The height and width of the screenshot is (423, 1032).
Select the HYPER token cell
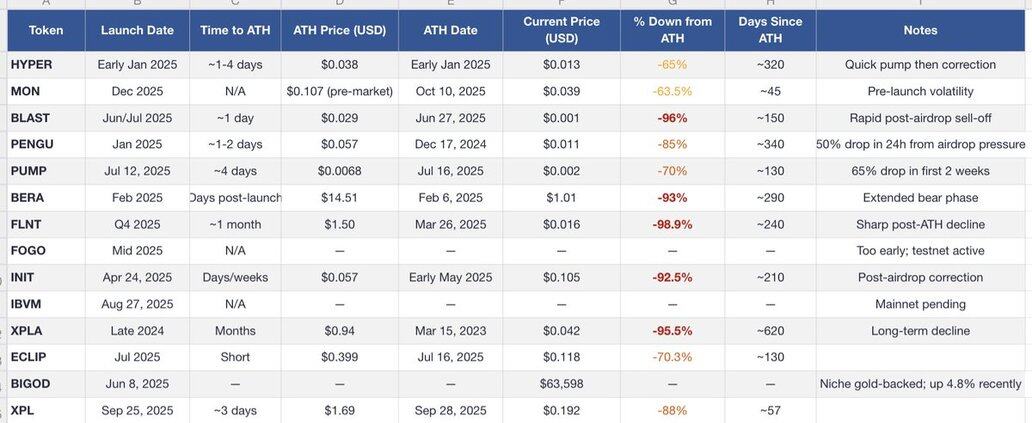click(31, 64)
